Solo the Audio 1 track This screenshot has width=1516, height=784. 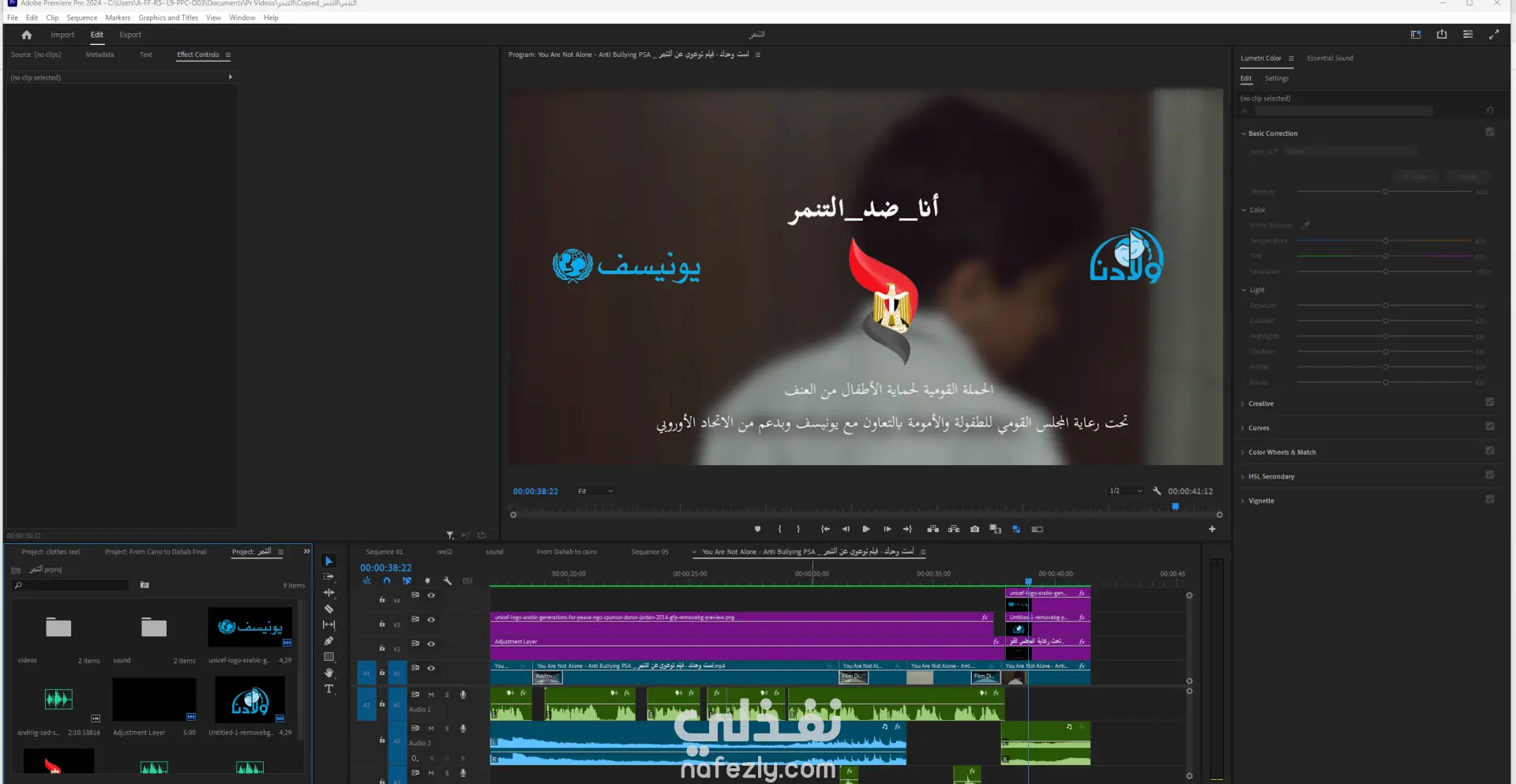447,695
